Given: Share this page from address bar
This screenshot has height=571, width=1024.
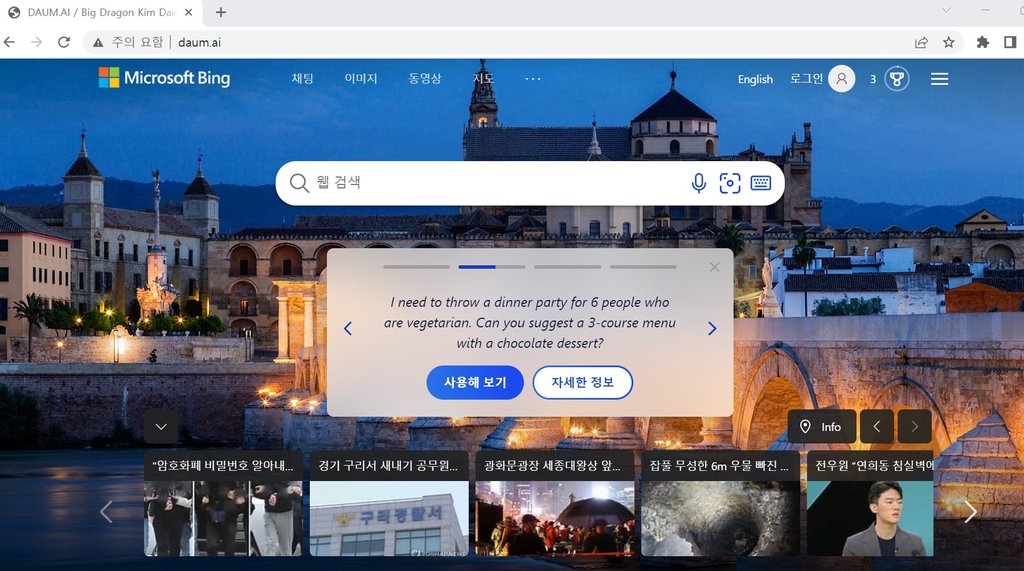Looking at the screenshot, I should point(921,42).
